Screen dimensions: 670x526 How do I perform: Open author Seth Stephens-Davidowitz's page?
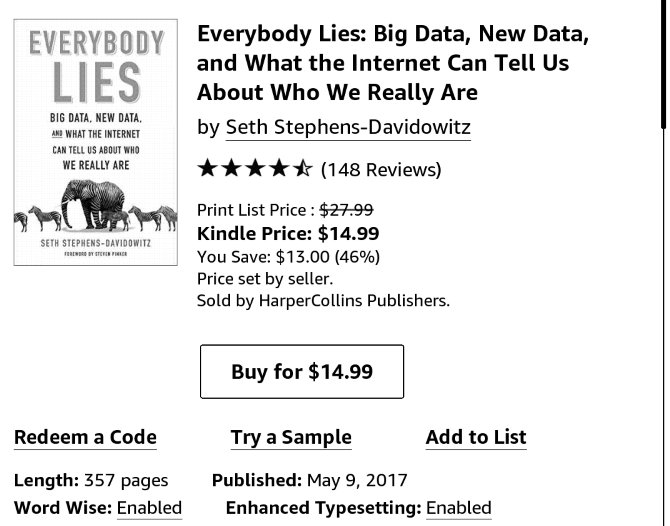point(348,127)
